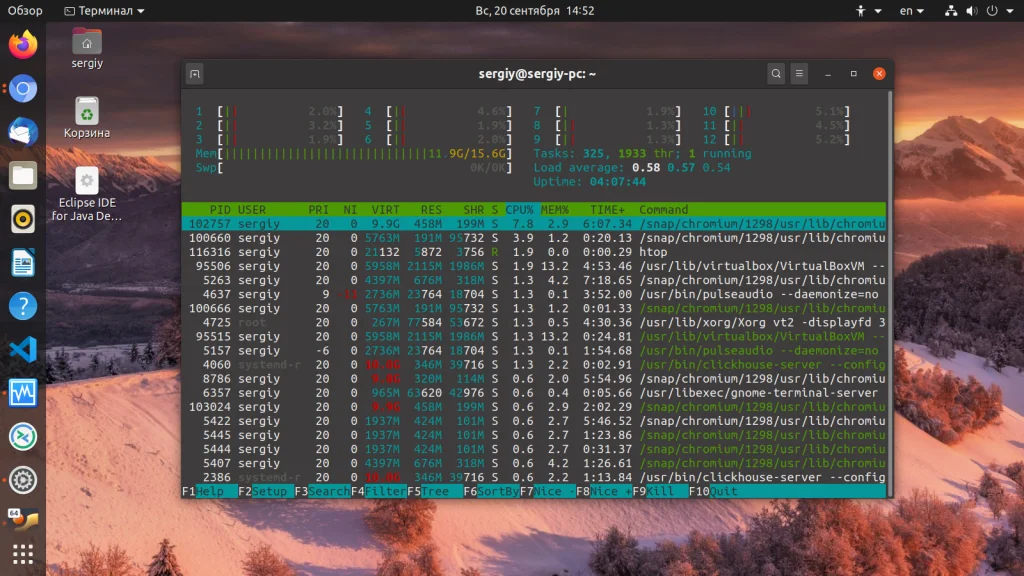This screenshot has height=576, width=1024.
Task: Open the en keyboard layout dropdown
Action: point(911,11)
